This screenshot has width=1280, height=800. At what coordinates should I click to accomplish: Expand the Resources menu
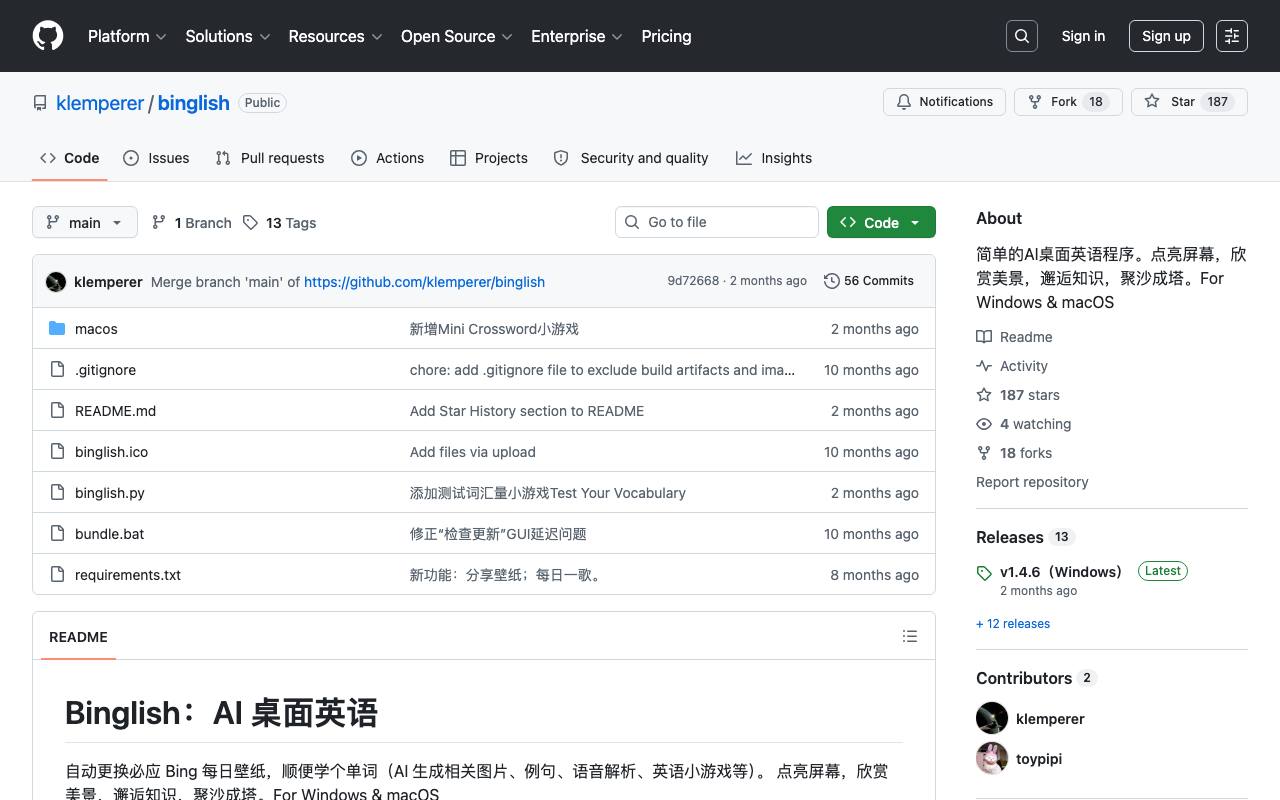tap(336, 36)
